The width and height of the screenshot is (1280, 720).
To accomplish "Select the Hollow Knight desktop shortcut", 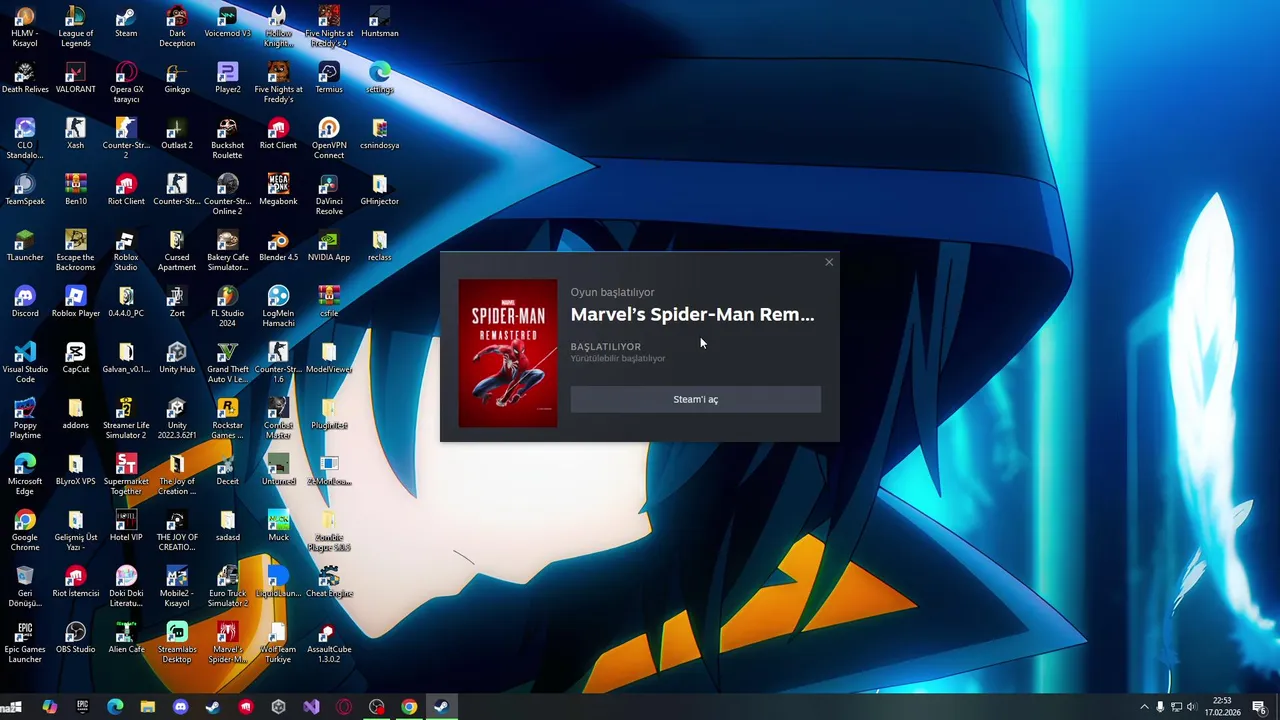I will pos(278,27).
